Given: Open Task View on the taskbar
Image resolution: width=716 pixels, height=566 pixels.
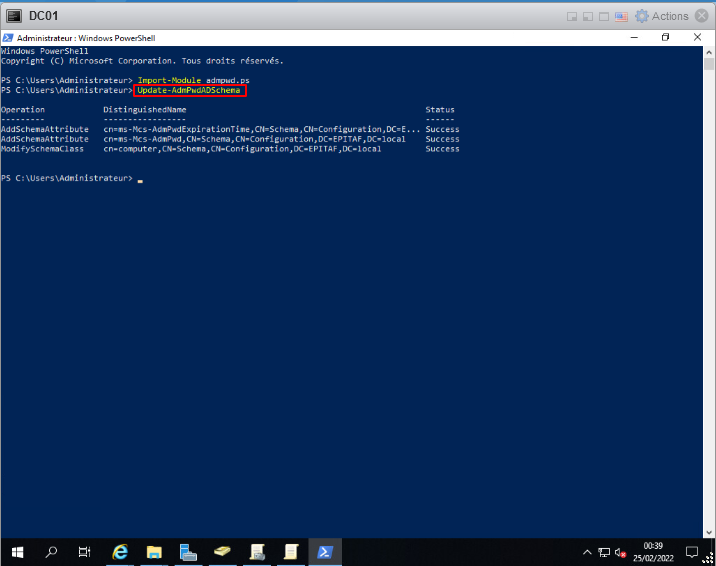Looking at the screenshot, I should [x=85, y=551].
